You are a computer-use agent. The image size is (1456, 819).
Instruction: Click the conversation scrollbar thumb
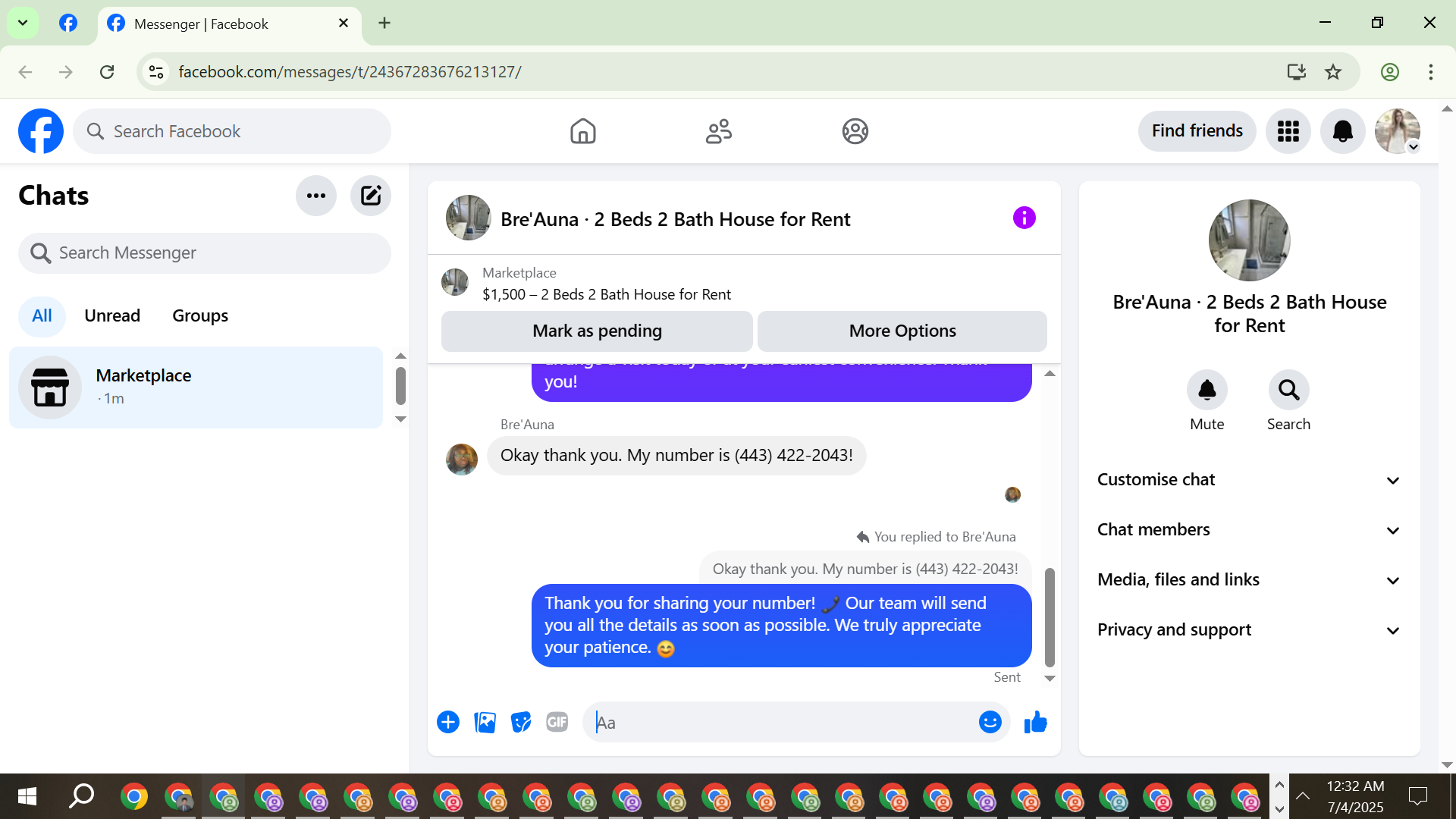[x=1050, y=616]
